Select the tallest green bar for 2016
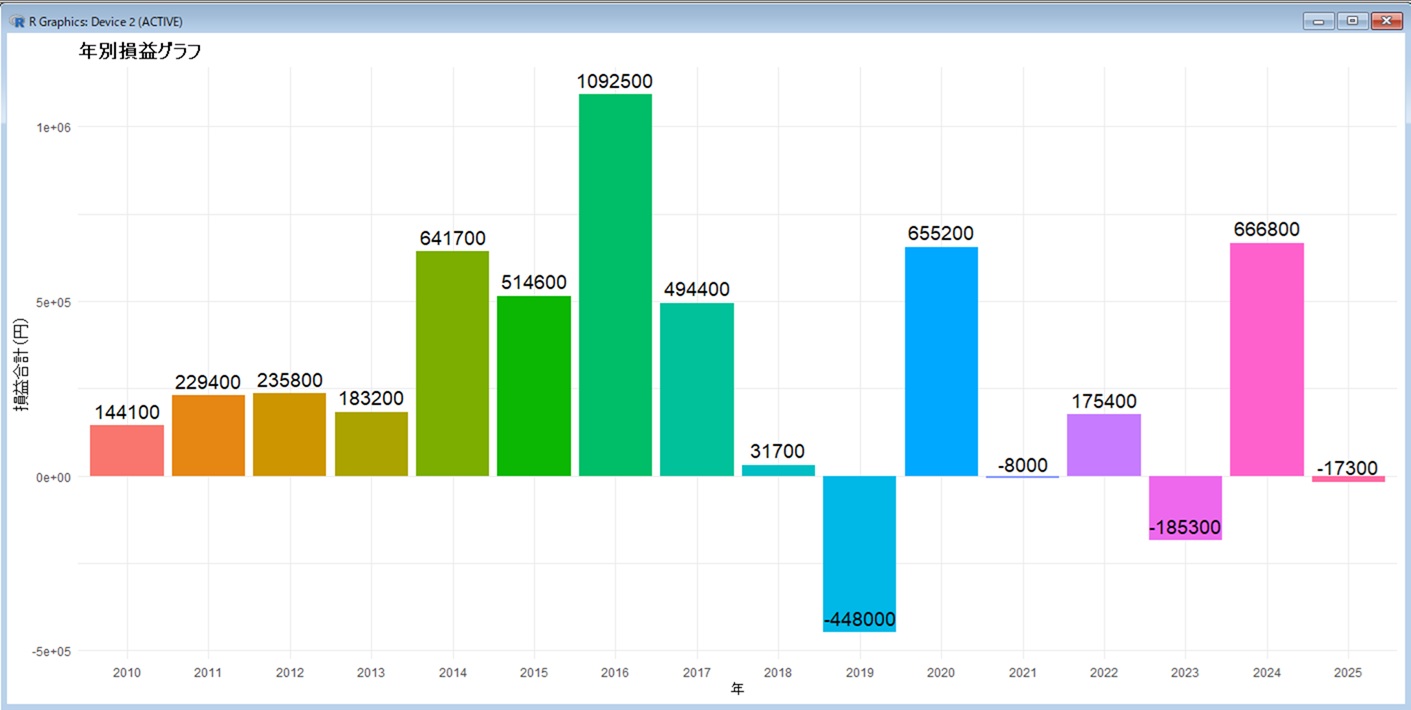The width and height of the screenshot is (1411, 710). (615, 285)
